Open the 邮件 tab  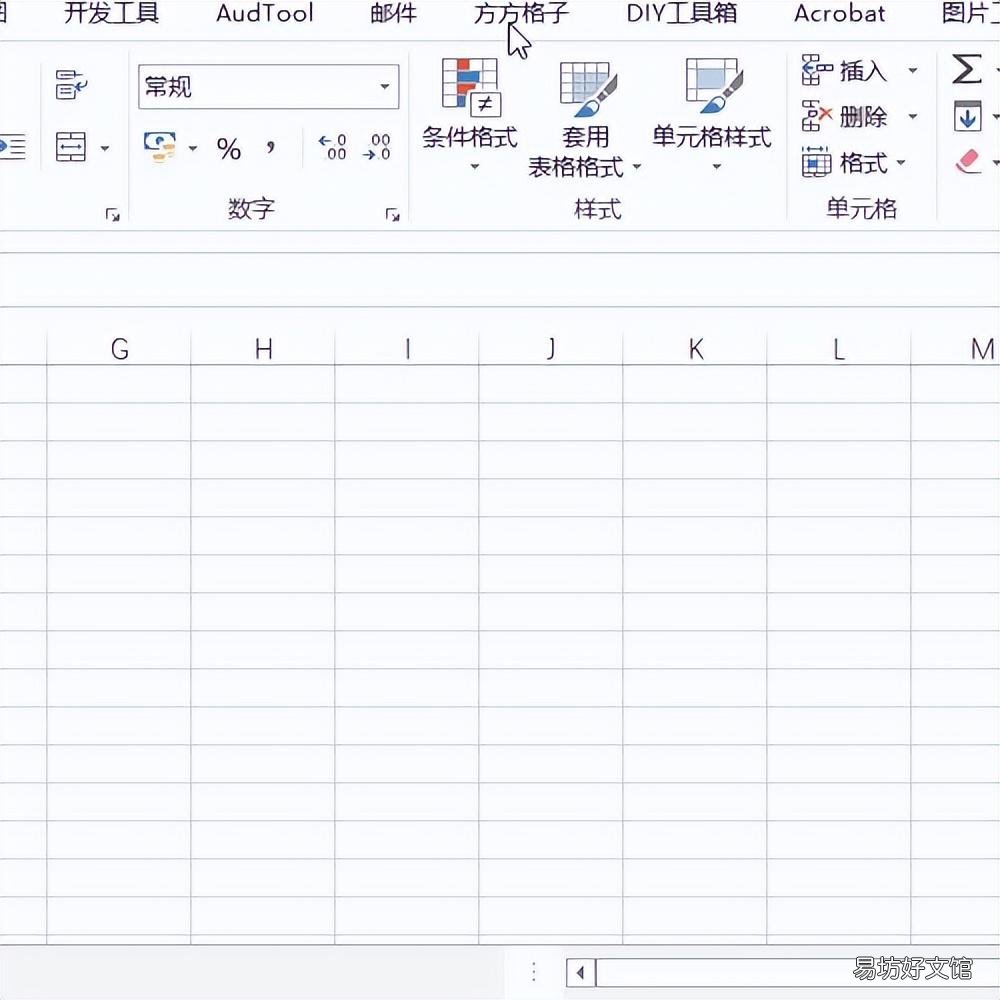tap(393, 13)
